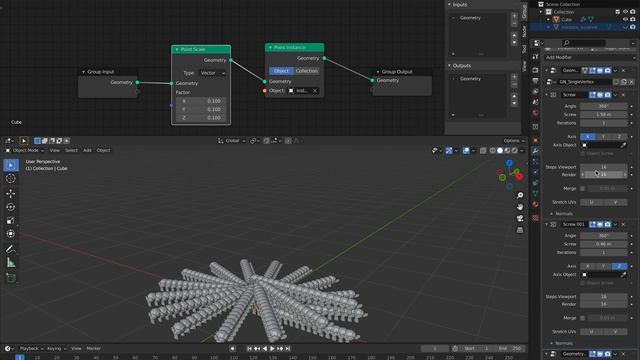Switch perspective/orthographic grid gizmo
This screenshot has height=360, width=640.
pyautogui.click(x=520, y=230)
